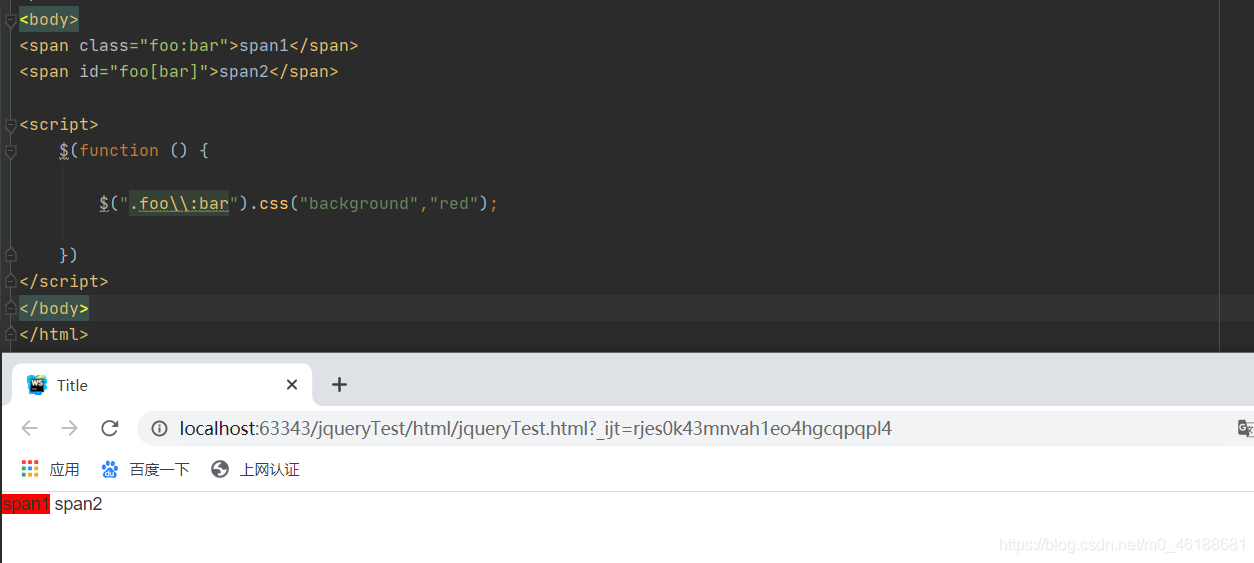Viewport: 1254px width, 563px height.
Task: Open a new browser tab
Action: [340, 385]
